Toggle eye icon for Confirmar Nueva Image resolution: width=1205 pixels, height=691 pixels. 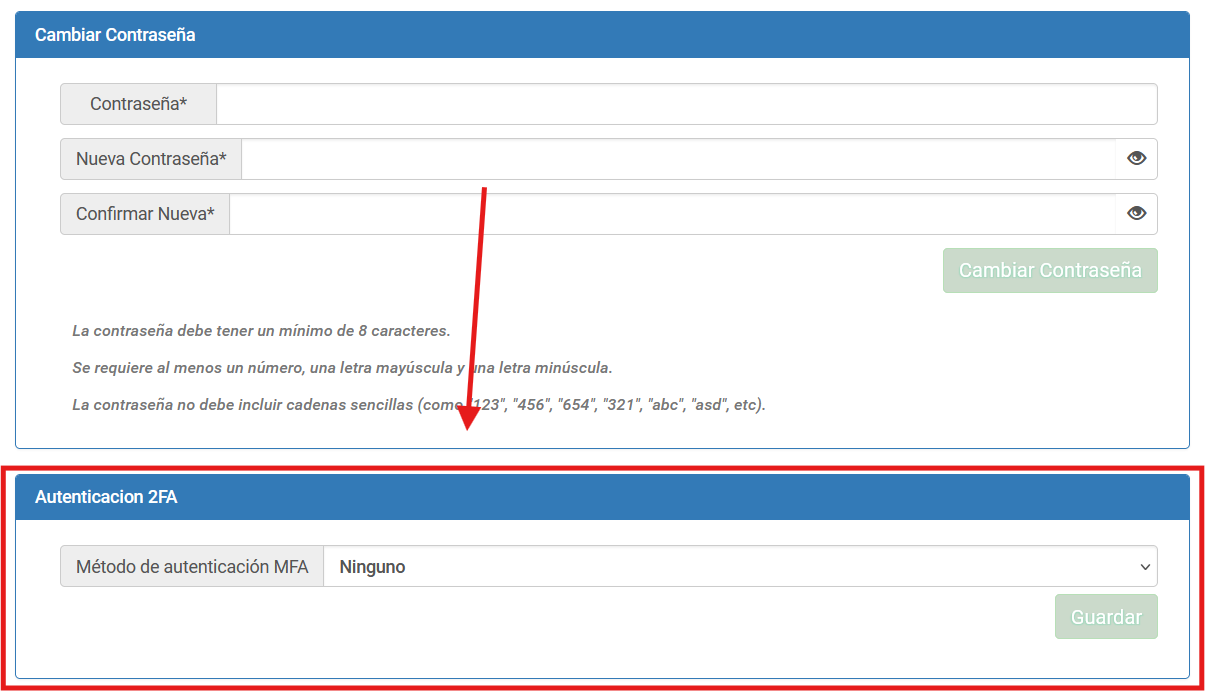tap(1136, 214)
